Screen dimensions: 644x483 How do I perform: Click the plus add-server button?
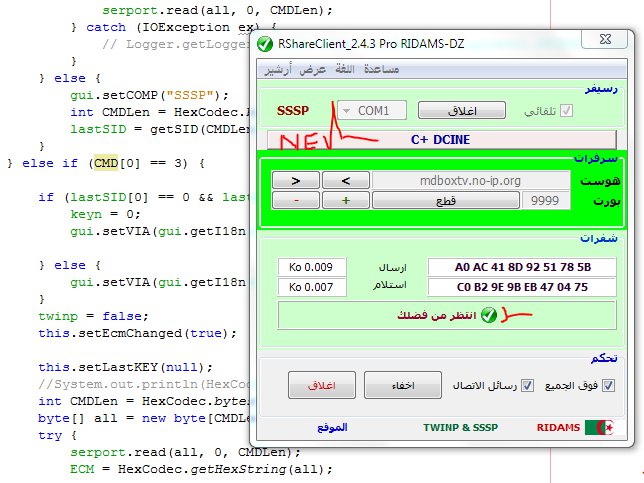346,200
